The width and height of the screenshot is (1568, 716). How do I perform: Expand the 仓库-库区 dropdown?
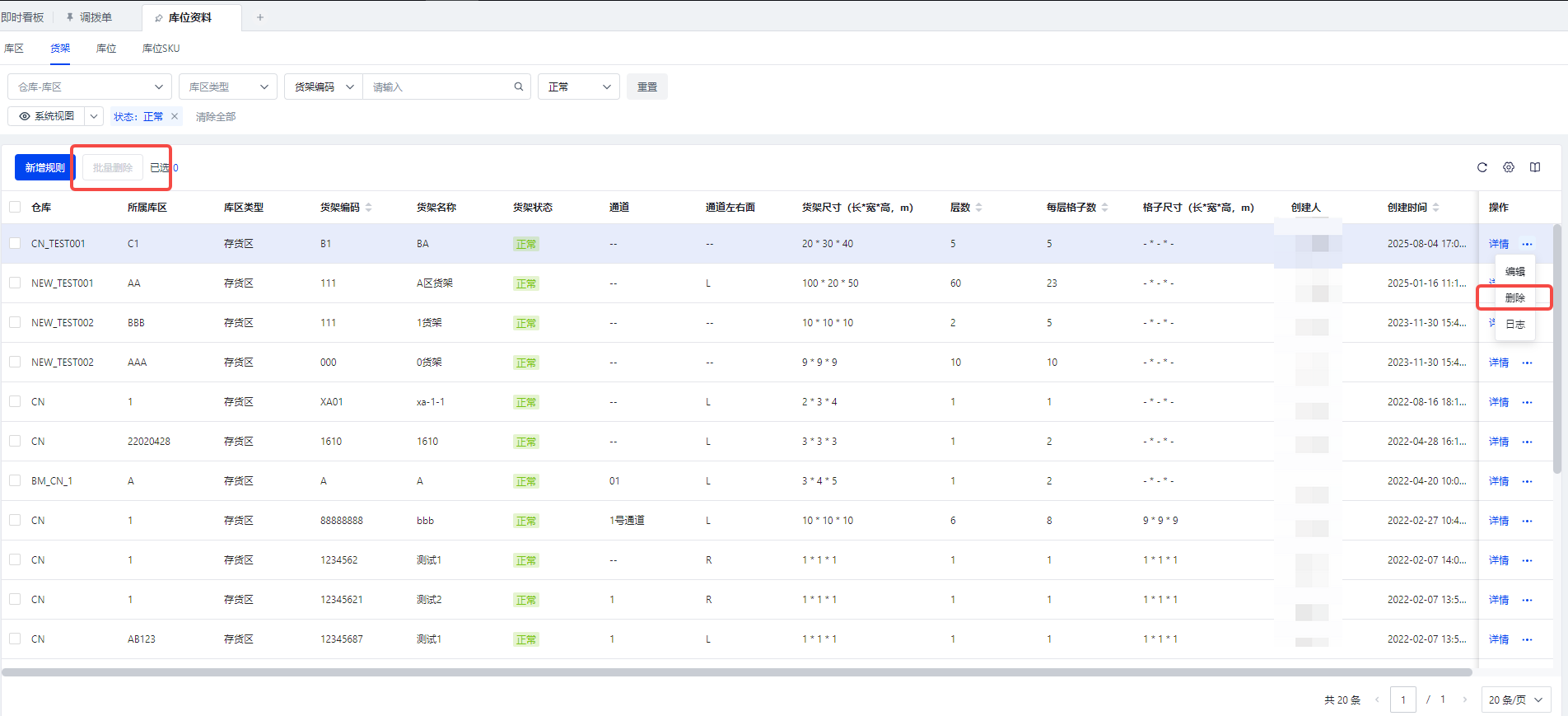coord(90,87)
